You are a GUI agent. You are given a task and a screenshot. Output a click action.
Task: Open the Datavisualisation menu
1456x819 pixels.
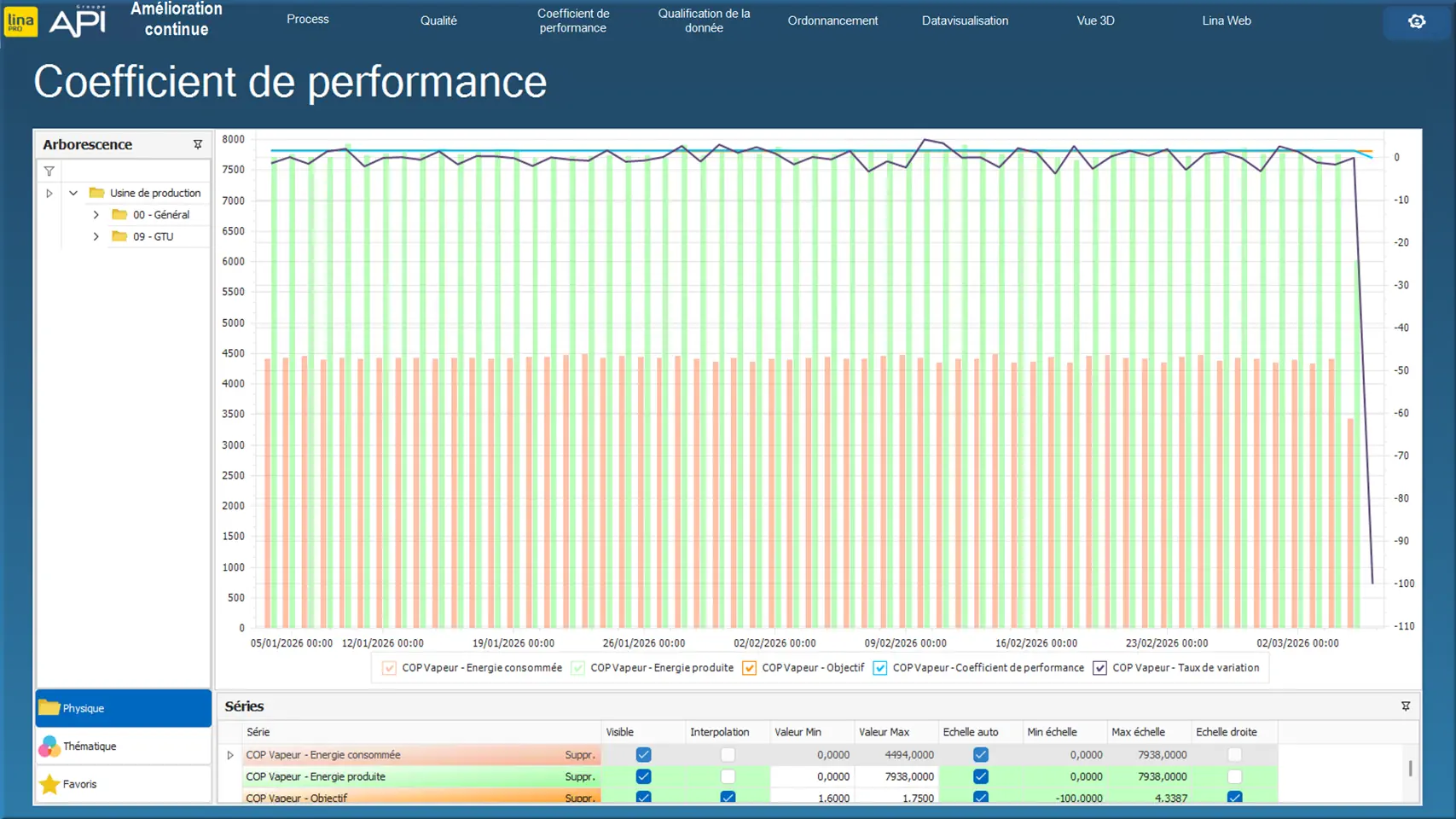pos(965,20)
